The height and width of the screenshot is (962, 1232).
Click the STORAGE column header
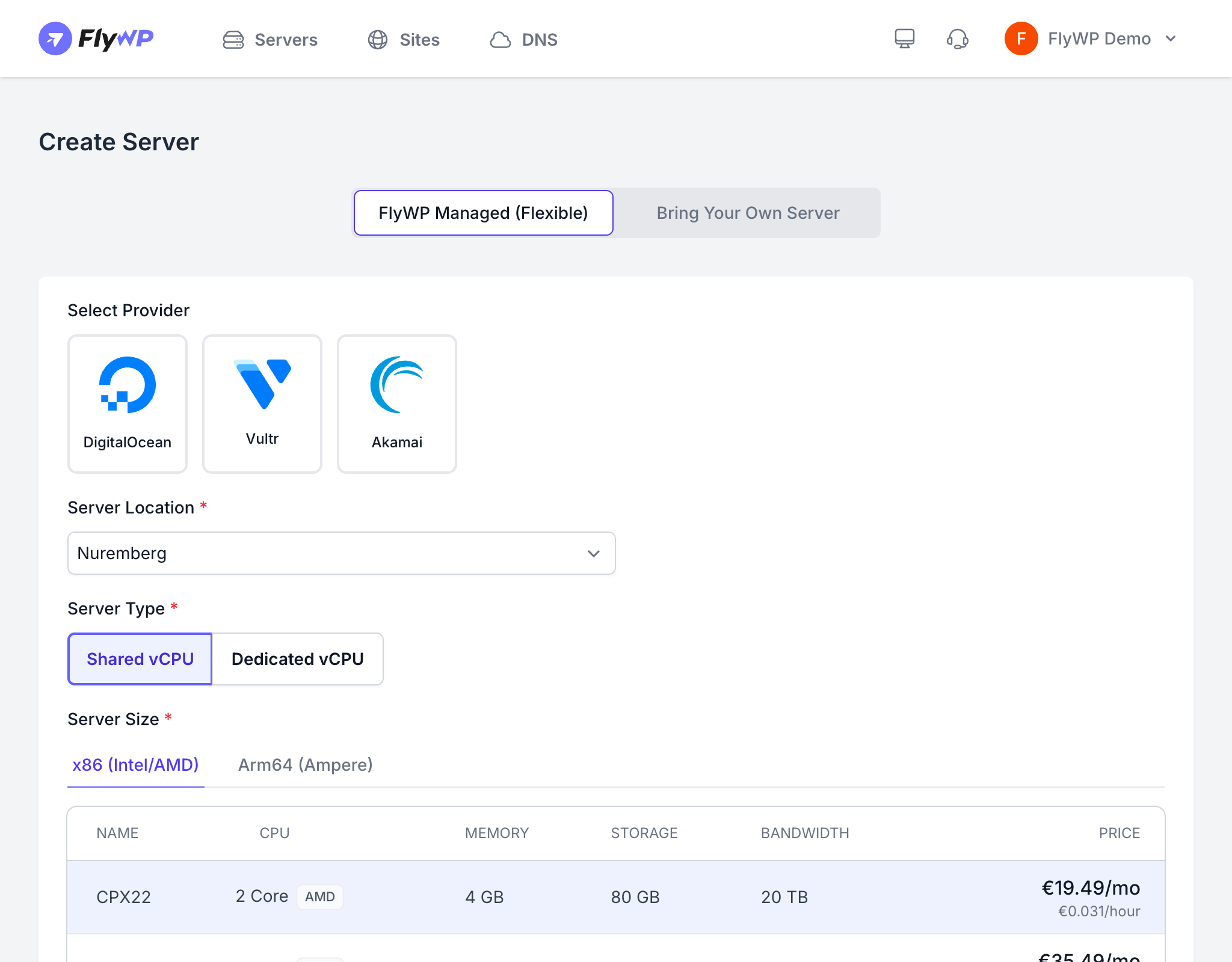click(x=644, y=833)
